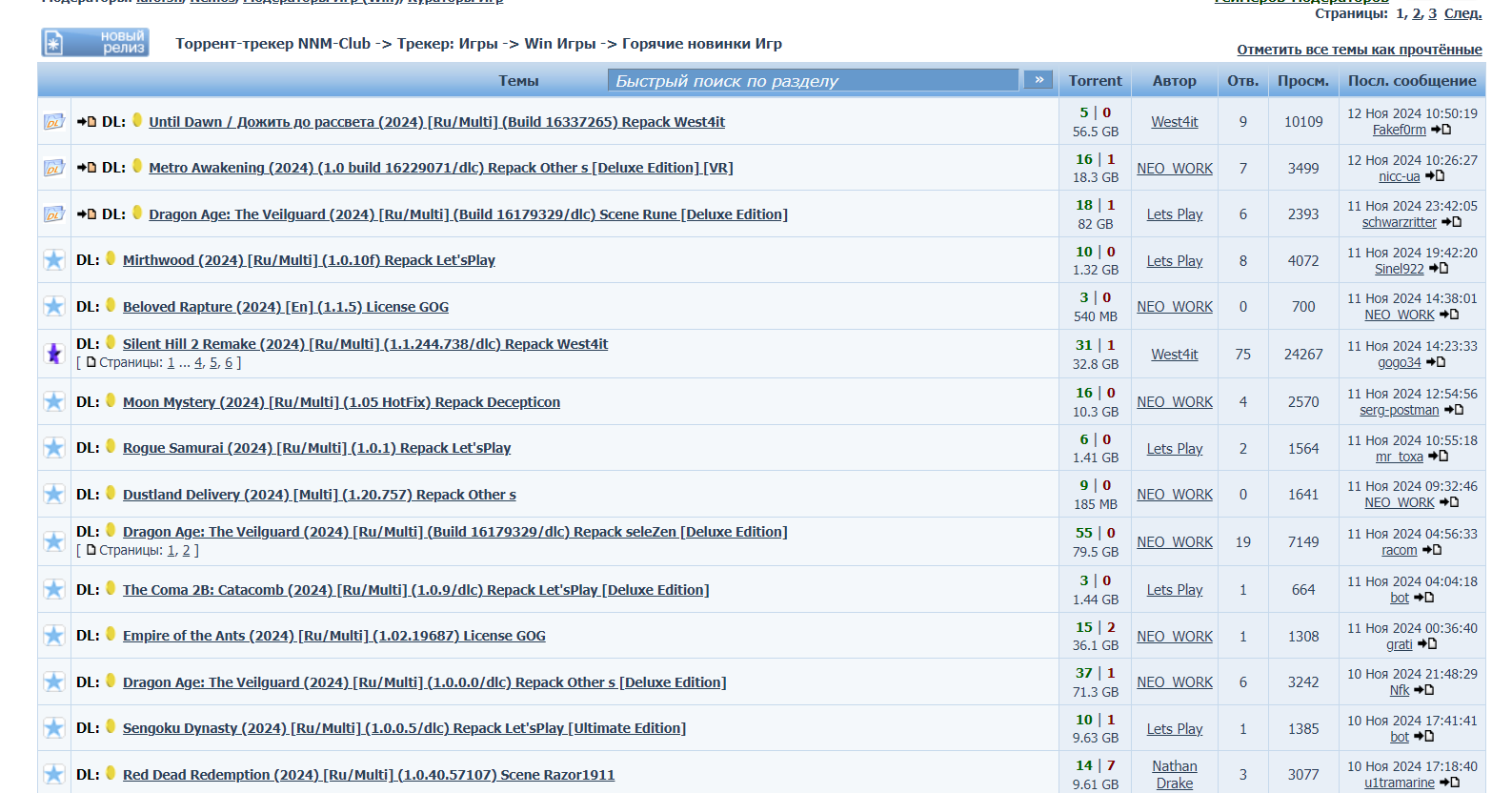Click star icon of Moon Mystery topic
Viewport: 1512px width, 793px height.
[54, 401]
